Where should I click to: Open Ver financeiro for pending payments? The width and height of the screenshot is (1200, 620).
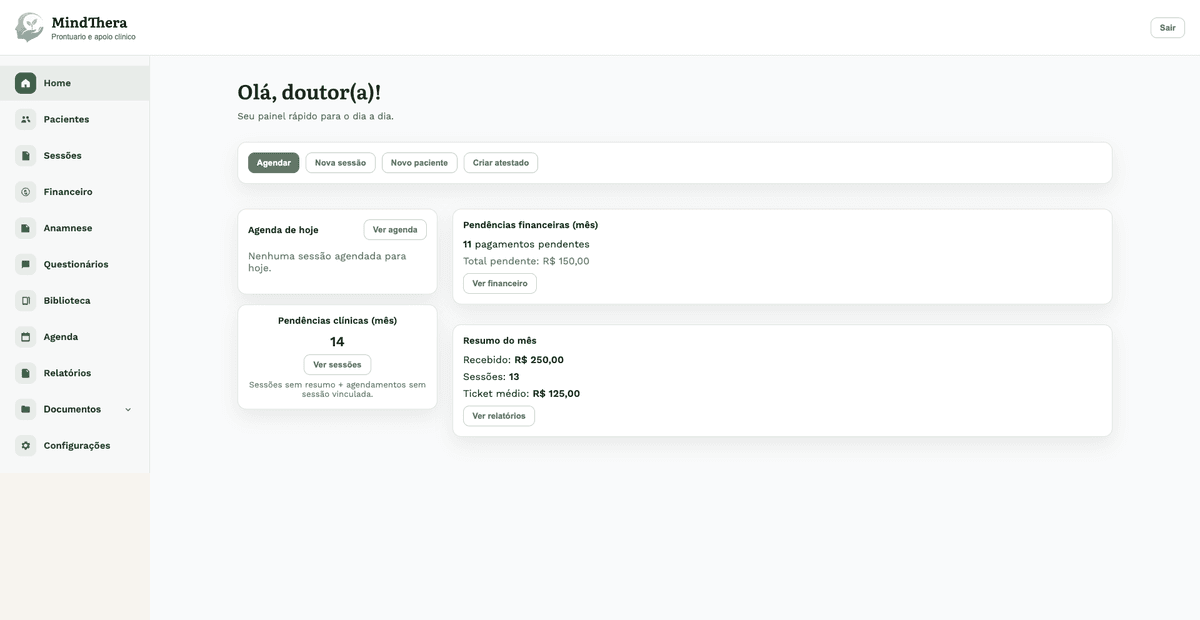(x=499, y=282)
